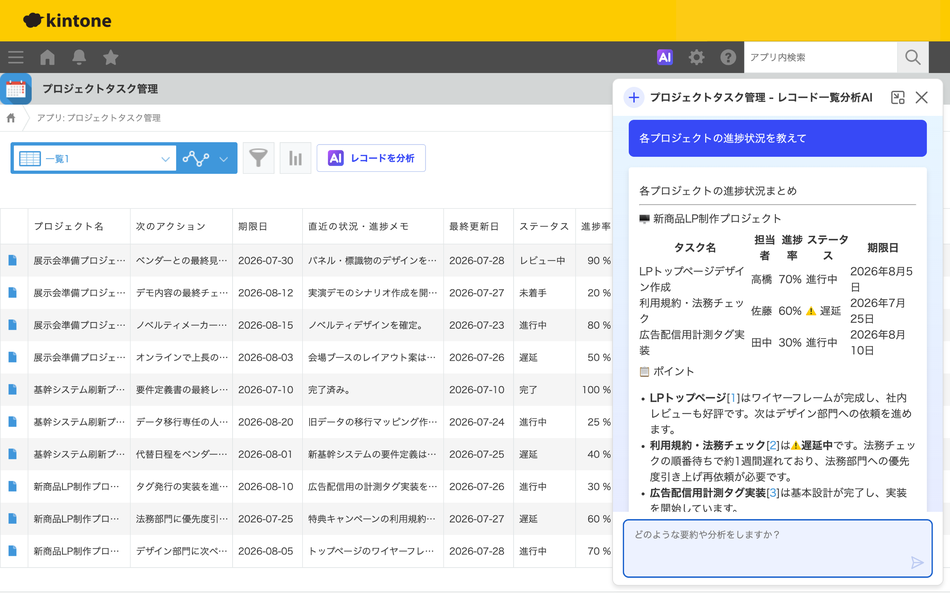Open the help question mark icon
950x593 pixels.
click(x=728, y=58)
